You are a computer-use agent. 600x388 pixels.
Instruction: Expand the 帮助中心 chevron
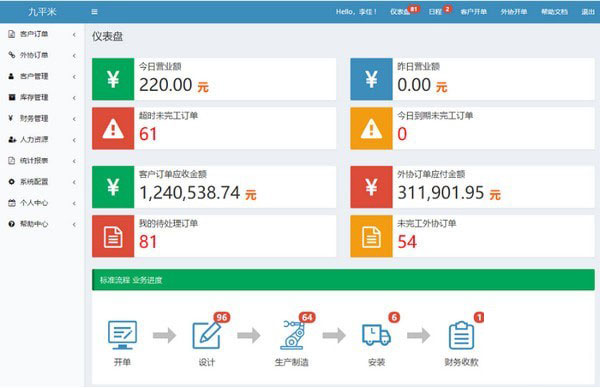click(74, 224)
